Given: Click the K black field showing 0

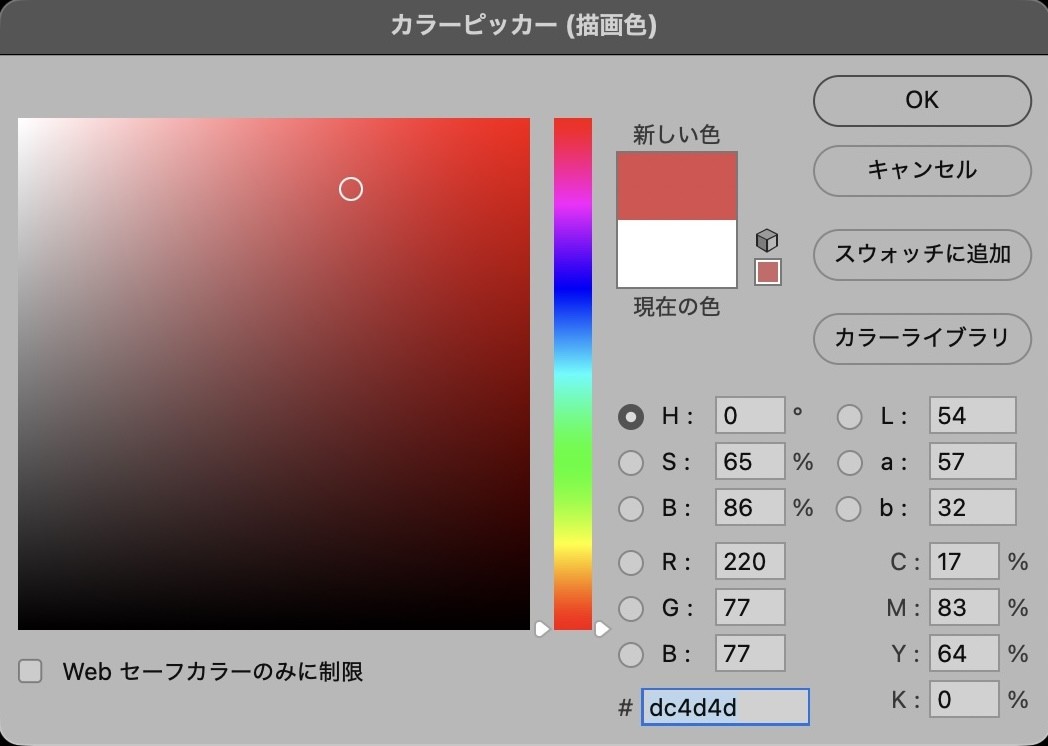Looking at the screenshot, I should point(964,699).
